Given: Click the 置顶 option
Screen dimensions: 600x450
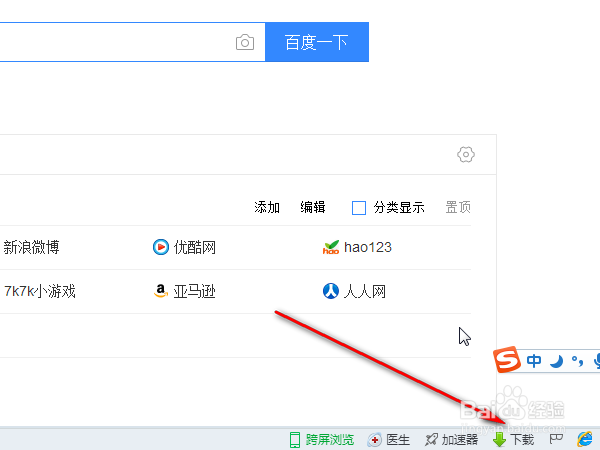Looking at the screenshot, I should tap(458, 207).
